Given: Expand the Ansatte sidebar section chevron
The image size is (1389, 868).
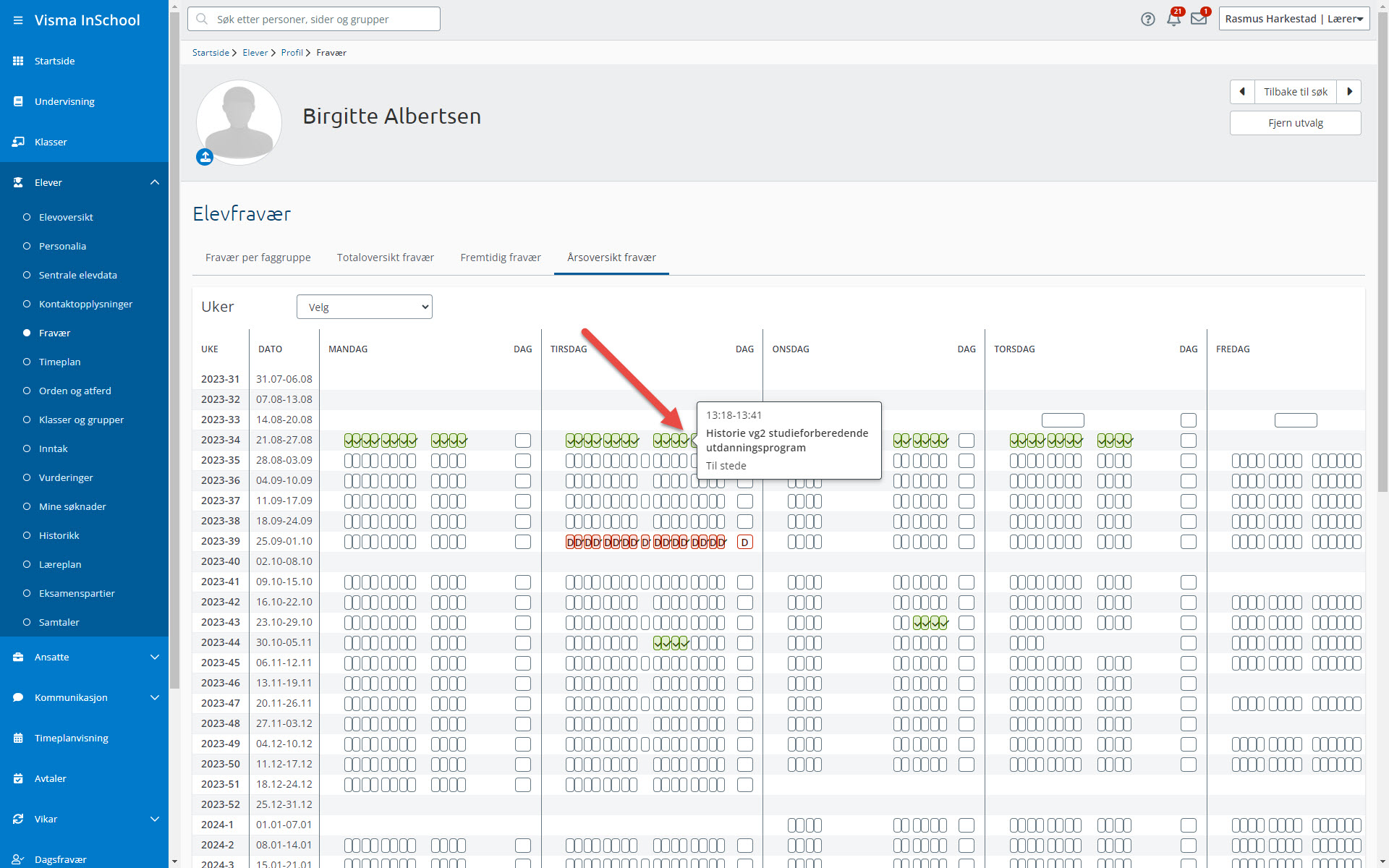Looking at the screenshot, I should (x=154, y=657).
